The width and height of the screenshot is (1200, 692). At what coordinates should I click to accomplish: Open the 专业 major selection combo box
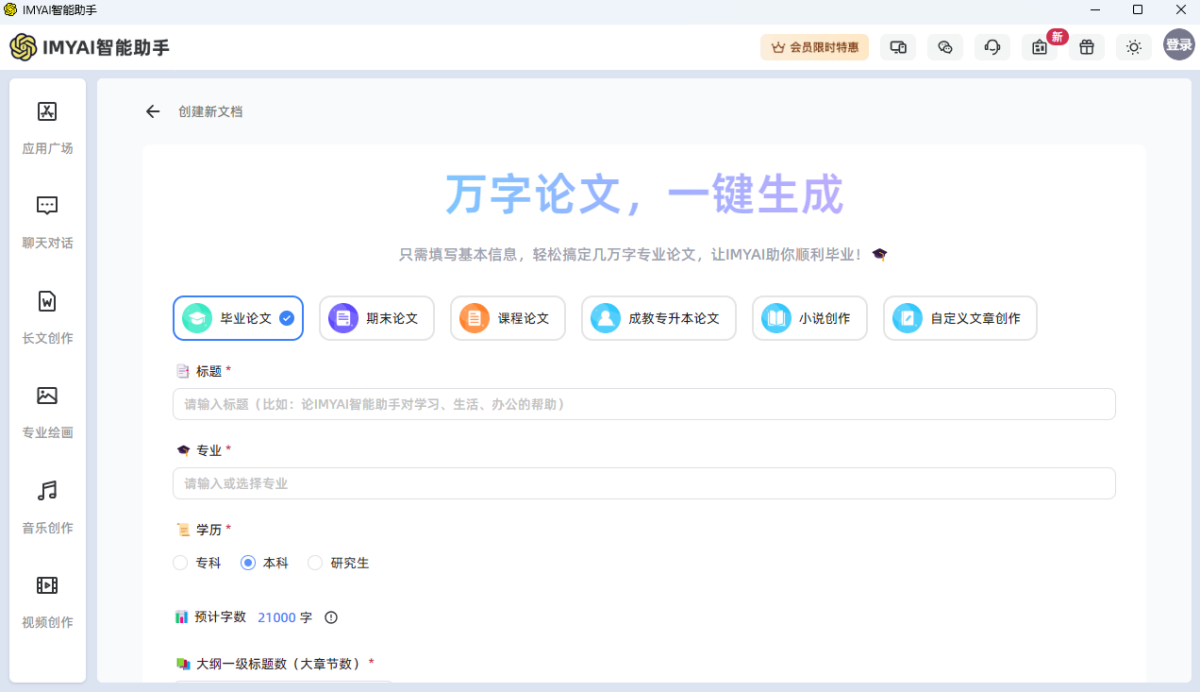tap(644, 483)
